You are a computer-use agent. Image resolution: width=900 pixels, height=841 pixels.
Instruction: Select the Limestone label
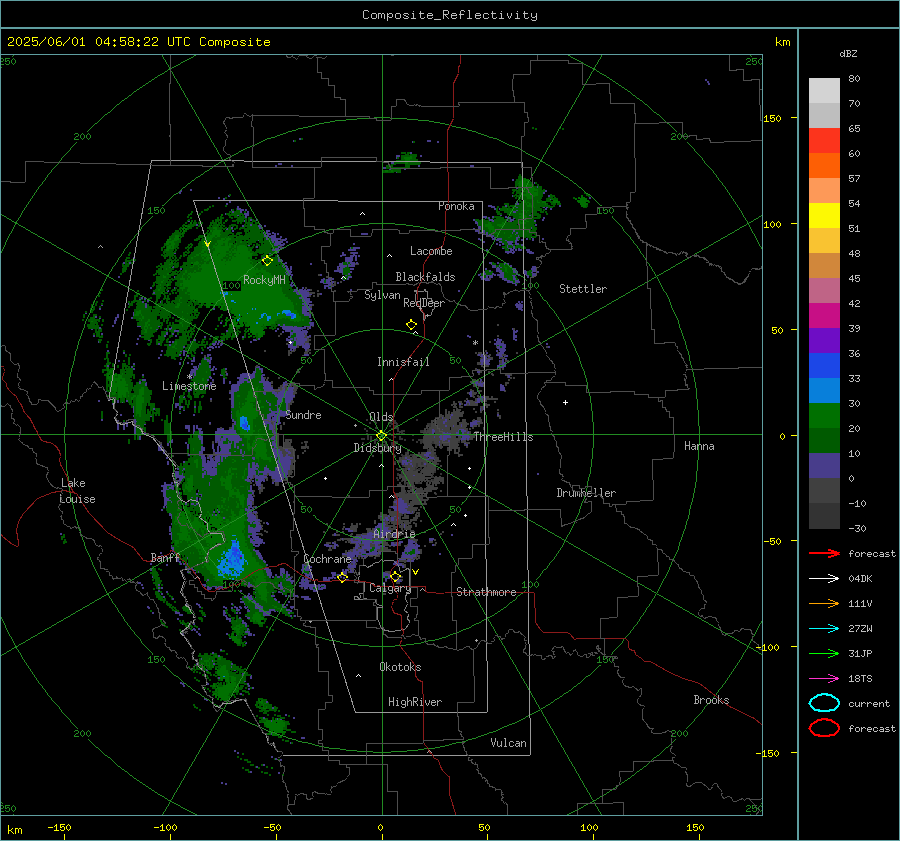click(x=189, y=386)
